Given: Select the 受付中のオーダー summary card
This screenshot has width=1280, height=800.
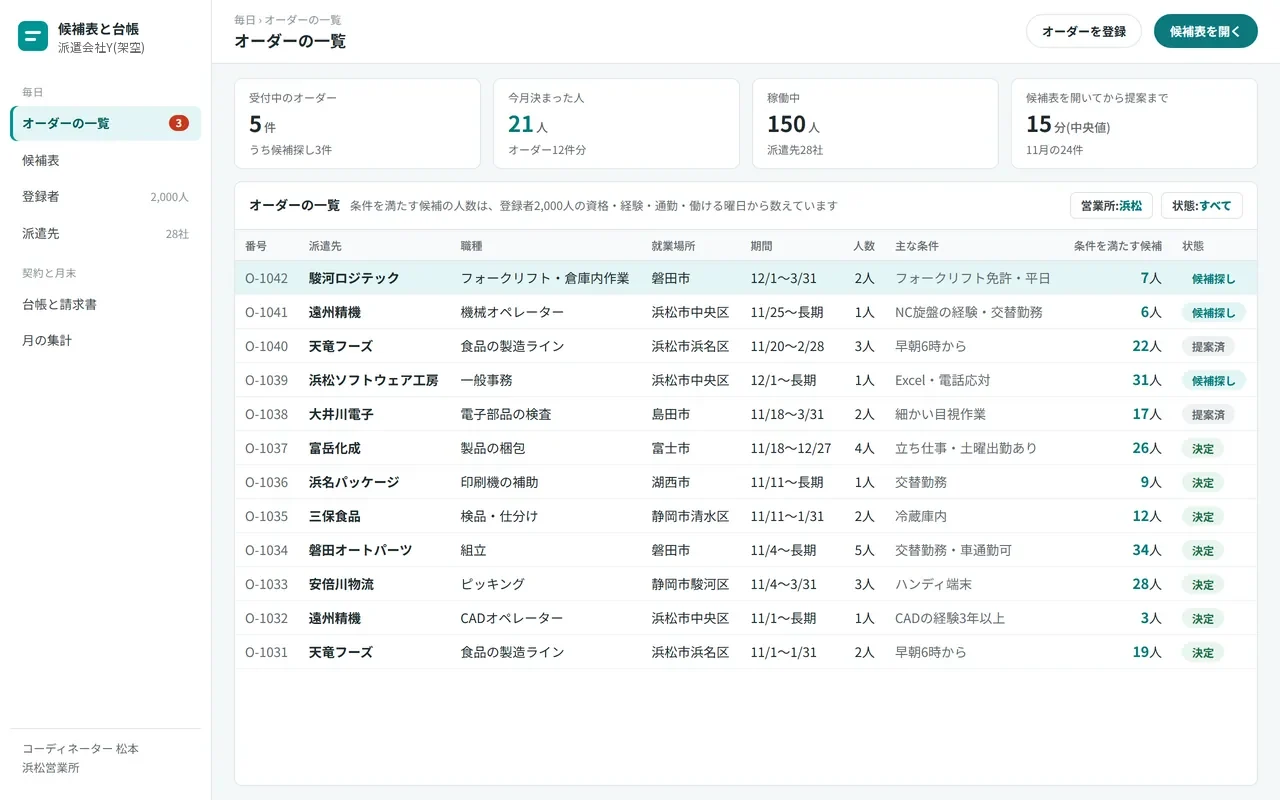Looking at the screenshot, I should (357, 124).
